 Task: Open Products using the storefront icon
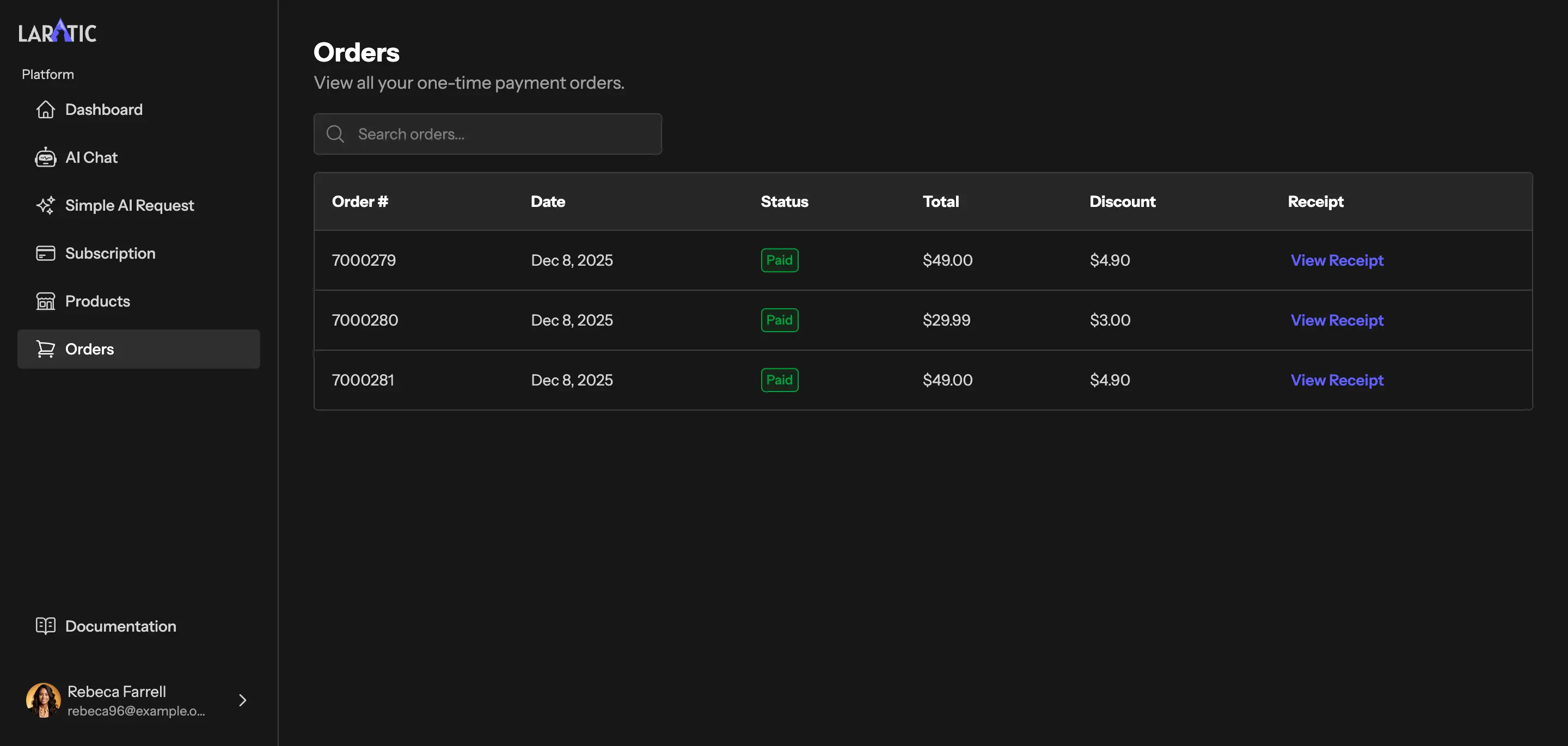[45, 301]
